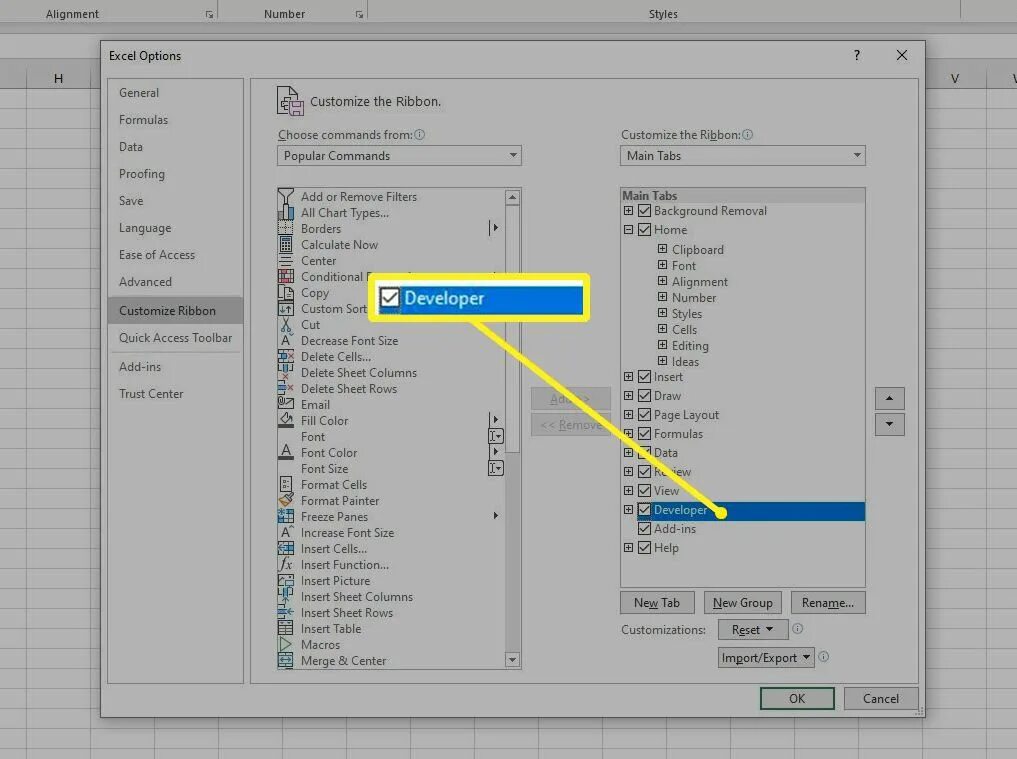Click the Email command icon
Viewport: 1017px width, 759px height.
pyautogui.click(x=285, y=404)
